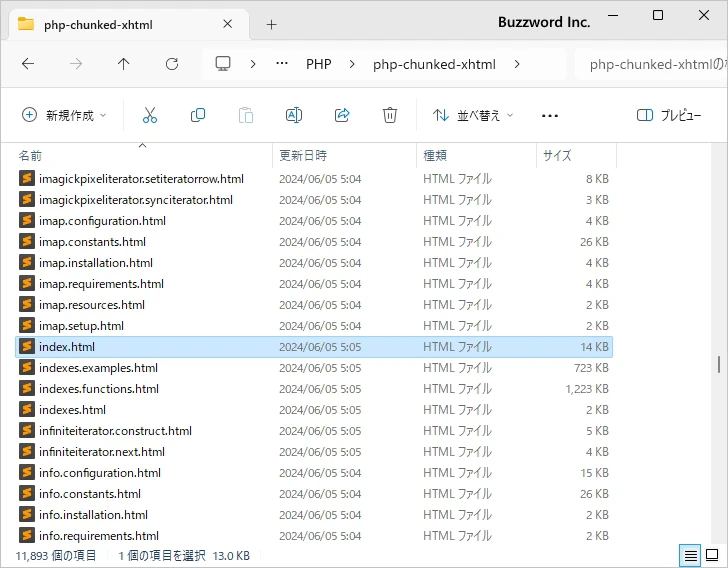Image resolution: width=728 pixels, height=568 pixels.
Task: Expand chevron after php-chunked-xhtml breadcrumb
Action: pos(517,64)
